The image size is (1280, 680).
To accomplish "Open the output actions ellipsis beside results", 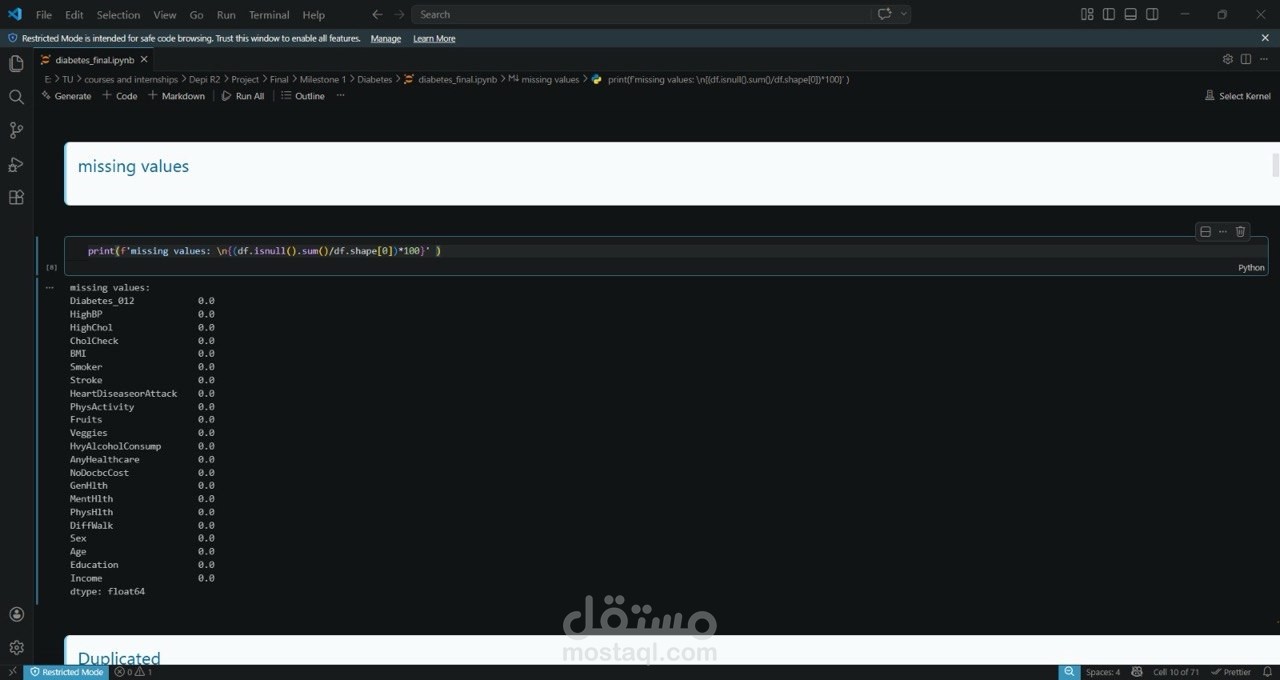I will point(49,287).
